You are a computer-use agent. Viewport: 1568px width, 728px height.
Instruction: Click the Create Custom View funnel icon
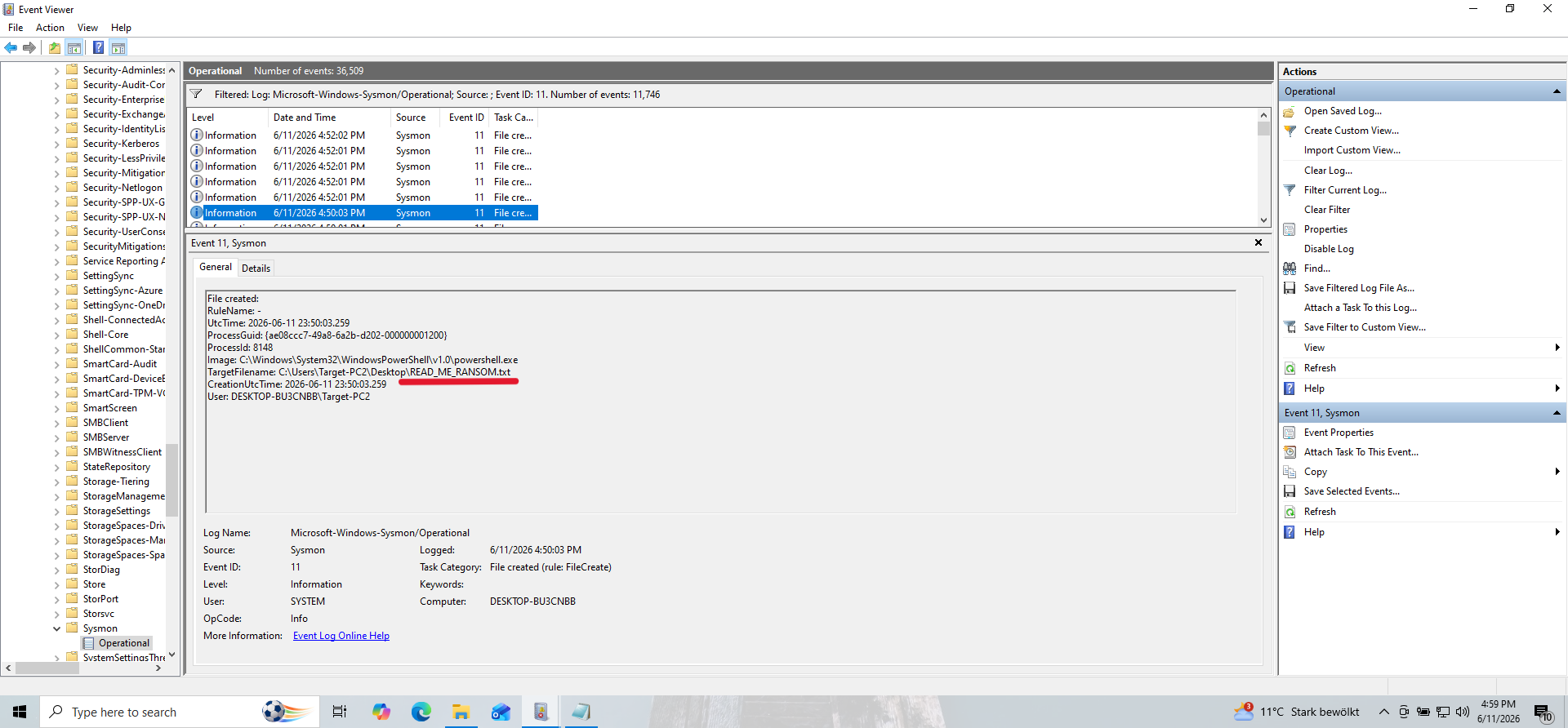click(x=1290, y=131)
